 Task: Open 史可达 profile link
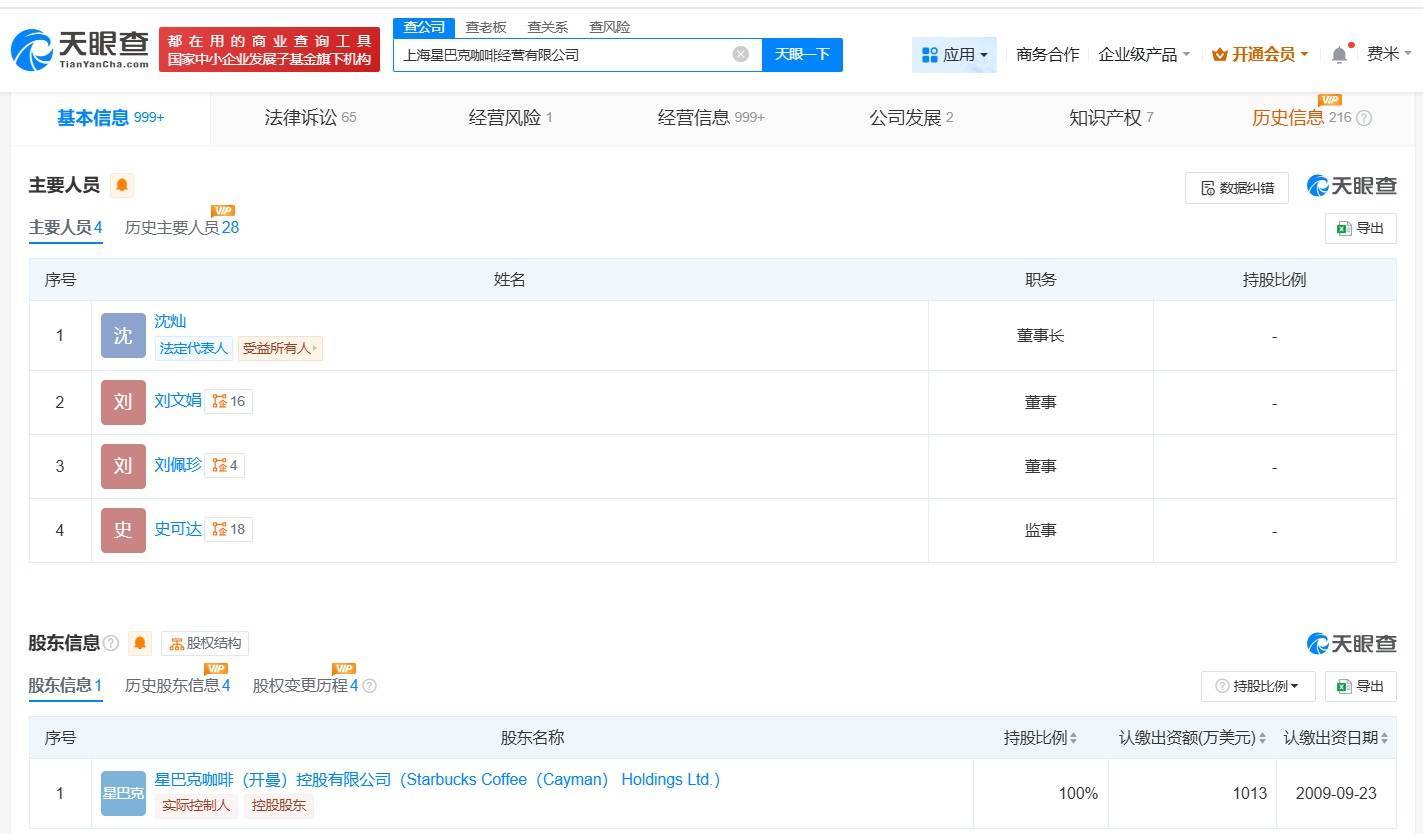(178, 528)
